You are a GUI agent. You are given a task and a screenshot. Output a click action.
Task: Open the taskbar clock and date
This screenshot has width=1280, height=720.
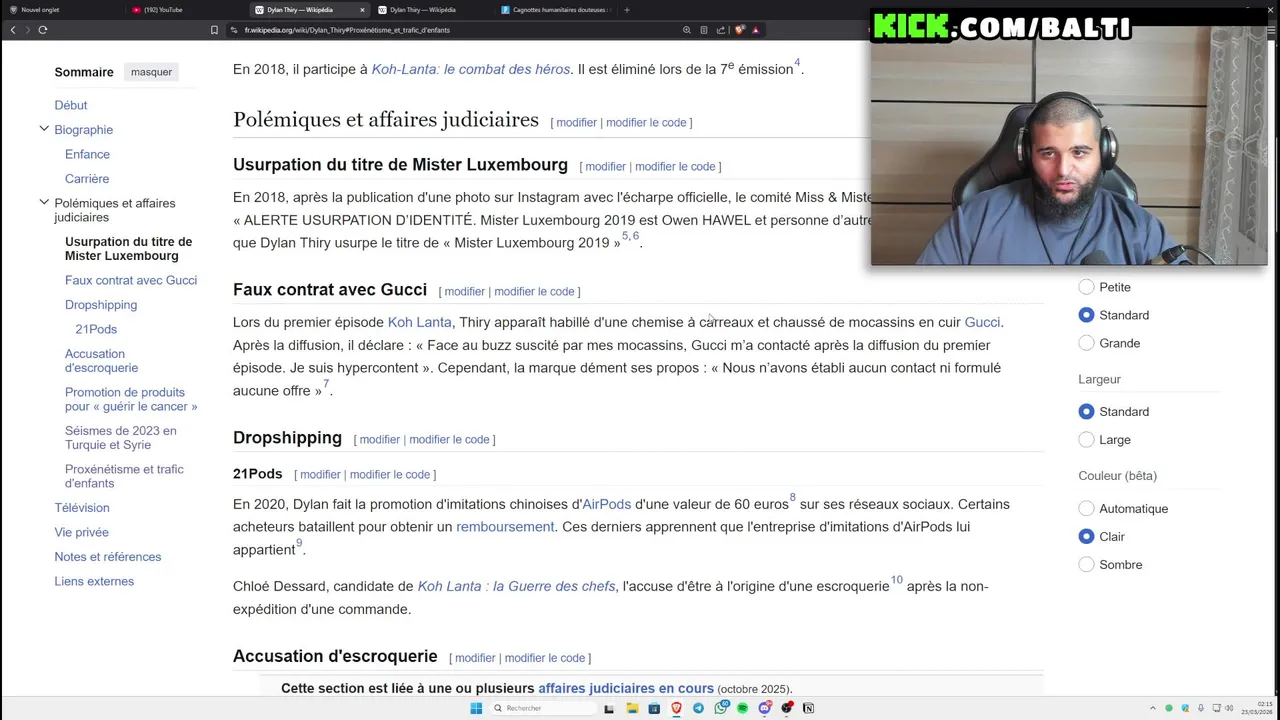click(x=1258, y=708)
